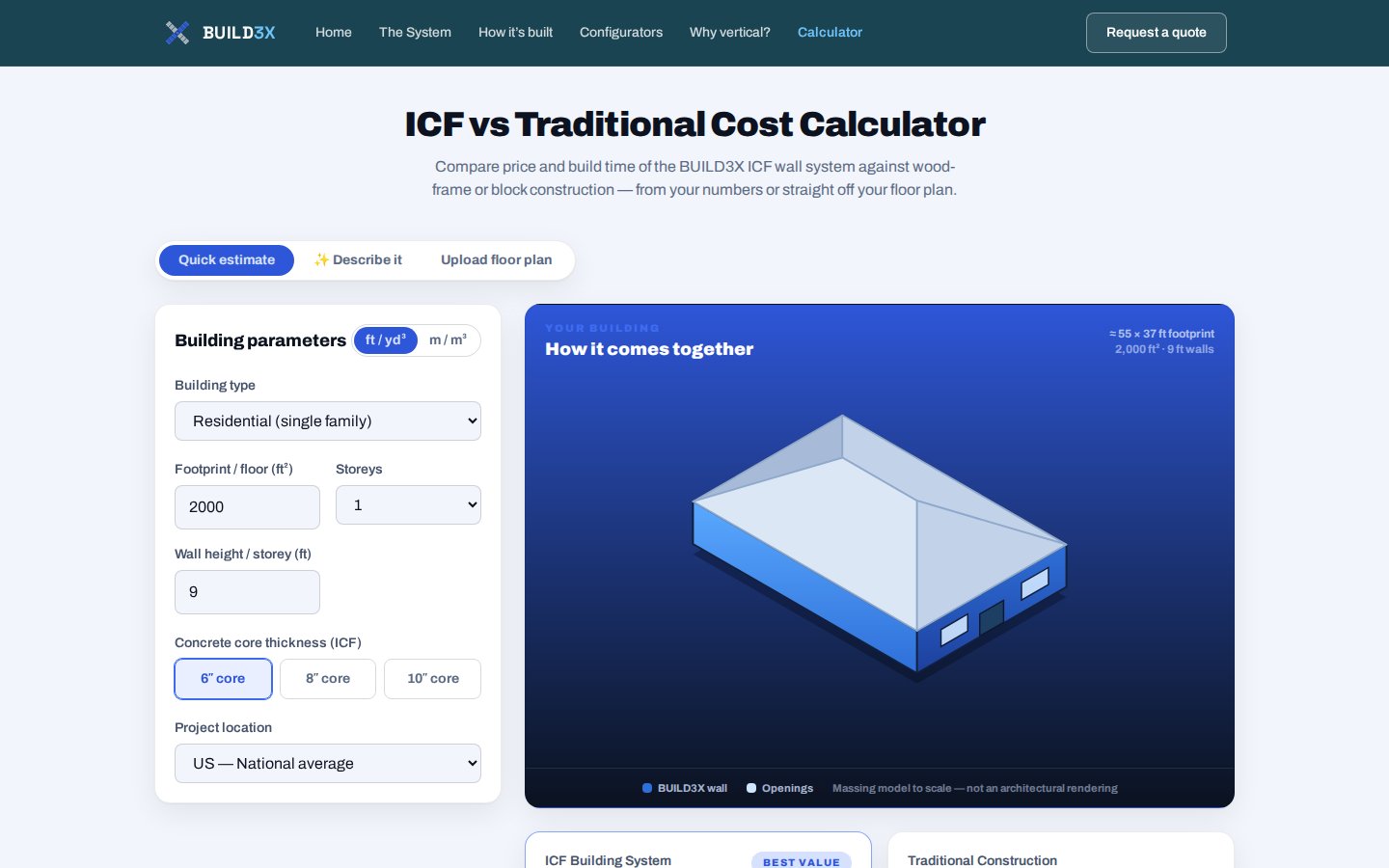This screenshot has height=868, width=1389.
Task: Switch to Quick estimate tab
Action: click(227, 260)
